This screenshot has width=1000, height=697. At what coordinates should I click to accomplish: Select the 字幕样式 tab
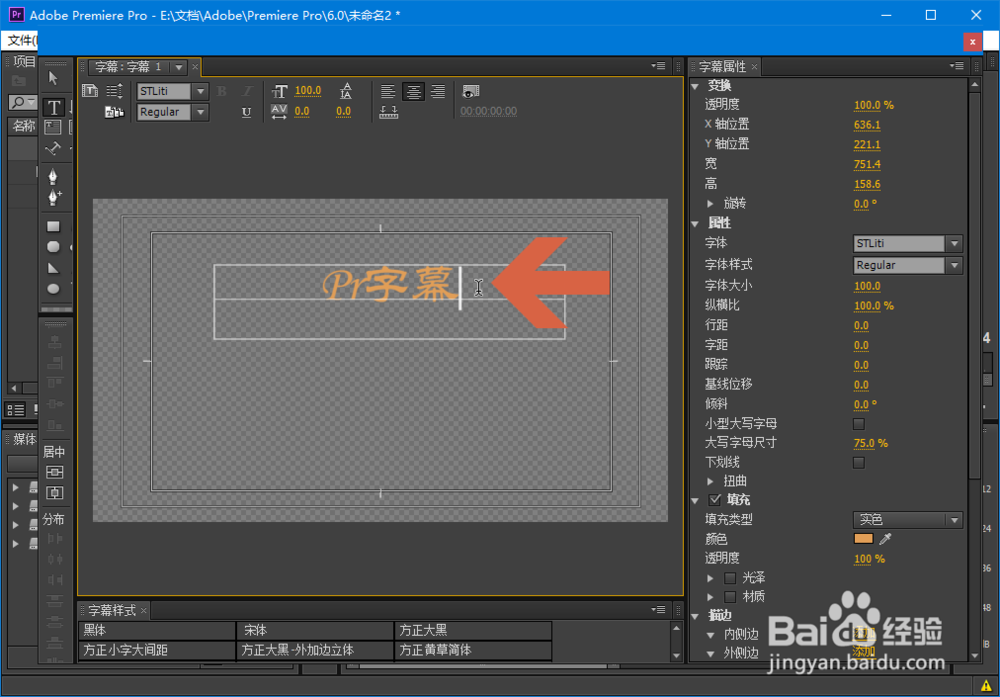pos(112,610)
